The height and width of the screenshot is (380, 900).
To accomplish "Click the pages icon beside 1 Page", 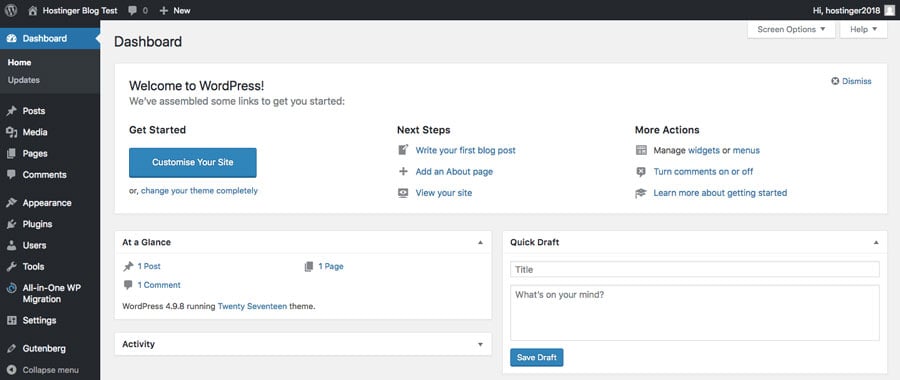I will click(x=309, y=266).
